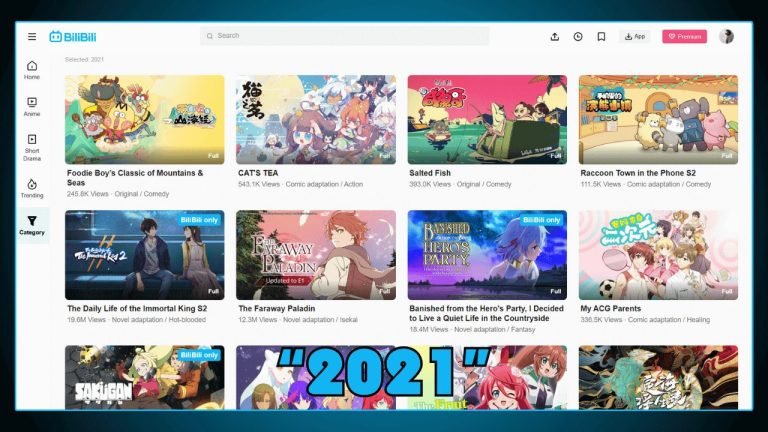Screen dimensions: 768x432
Task: Click the pink Premium button
Action: [x=684, y=36]
